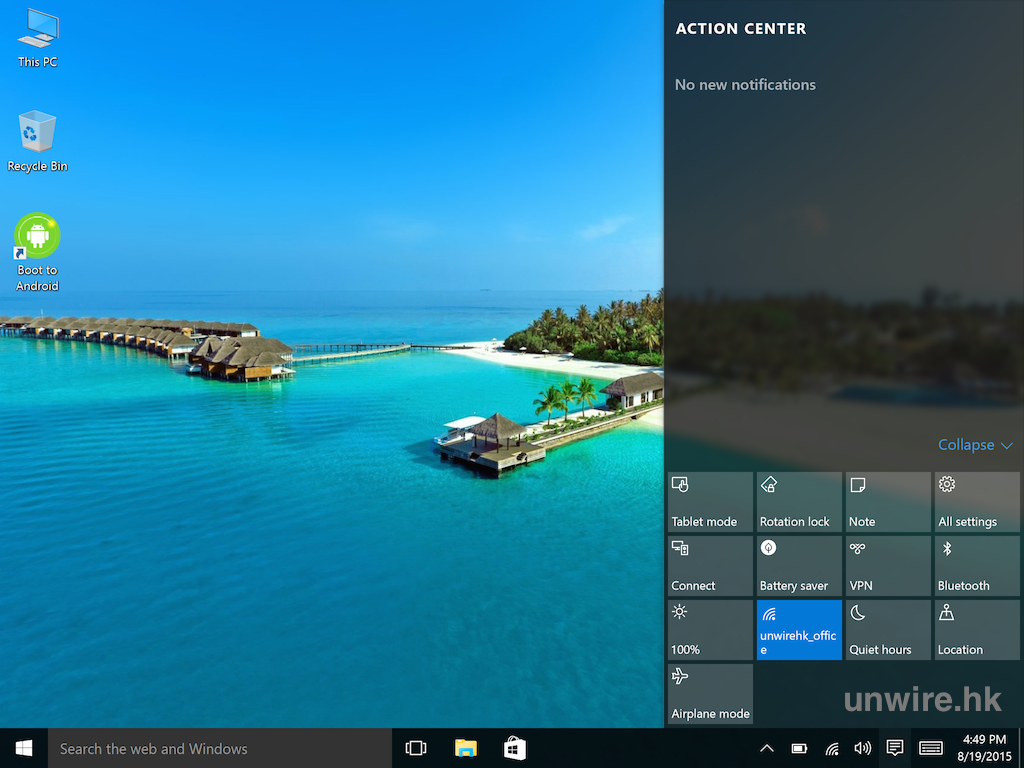Show hidden system tray icons

click(x=767, y=748)
